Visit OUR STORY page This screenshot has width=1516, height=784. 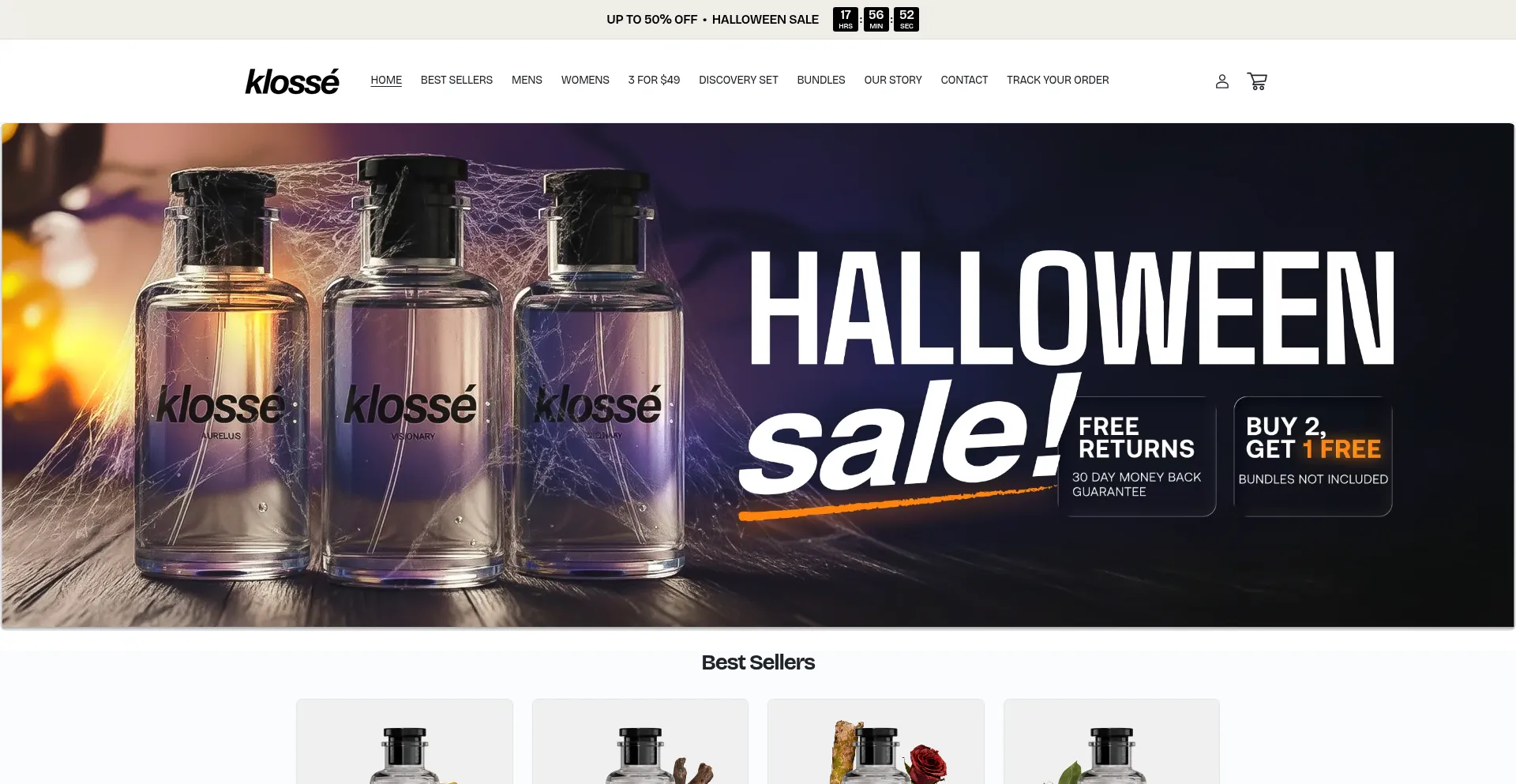click(893, 81)
